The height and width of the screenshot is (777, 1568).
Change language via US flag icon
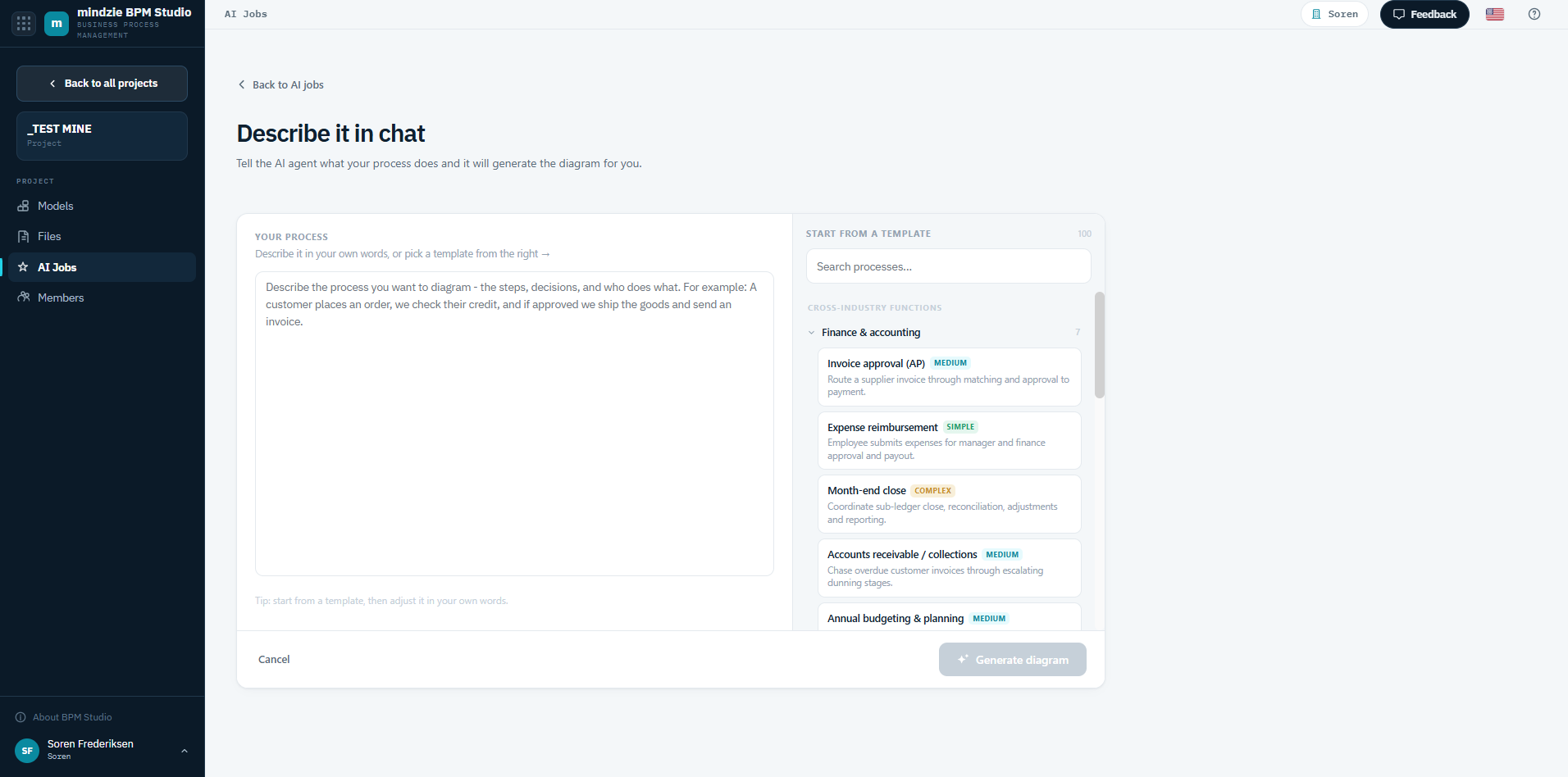coord(1495,14)
